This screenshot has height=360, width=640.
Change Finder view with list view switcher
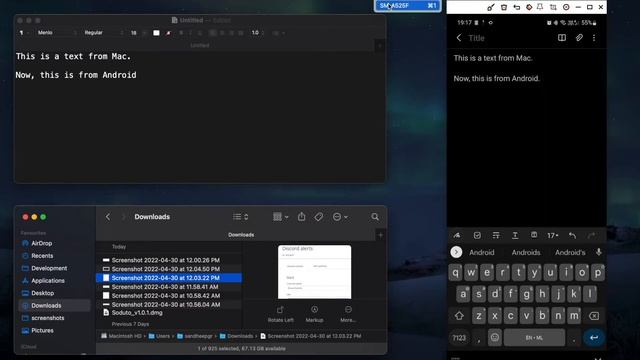point(240,217)
